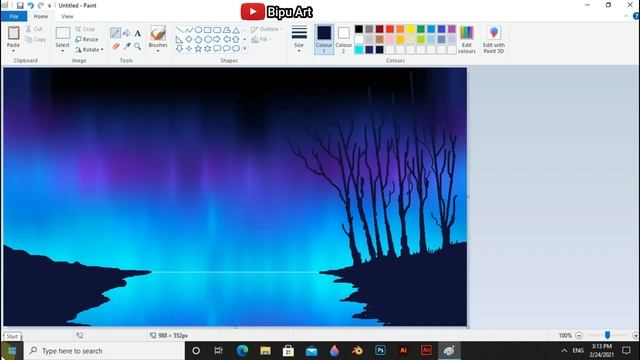Open the File menu
Screen dimensions: 640x360
pyautogui.click(x=14, y=16)
